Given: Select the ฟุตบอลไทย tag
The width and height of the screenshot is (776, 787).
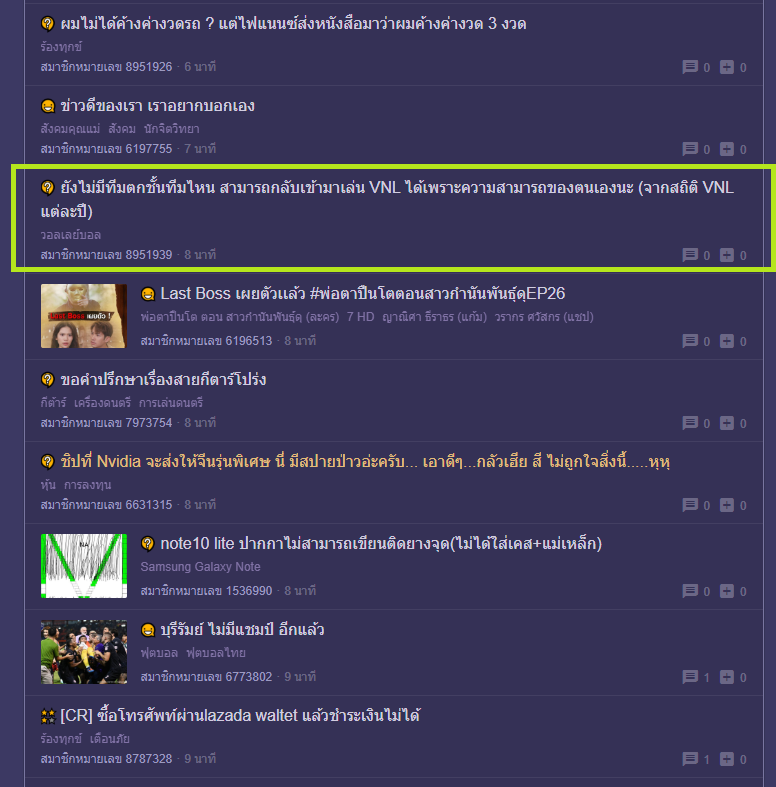Looking at the screenshot, I should tap(216, 652).
